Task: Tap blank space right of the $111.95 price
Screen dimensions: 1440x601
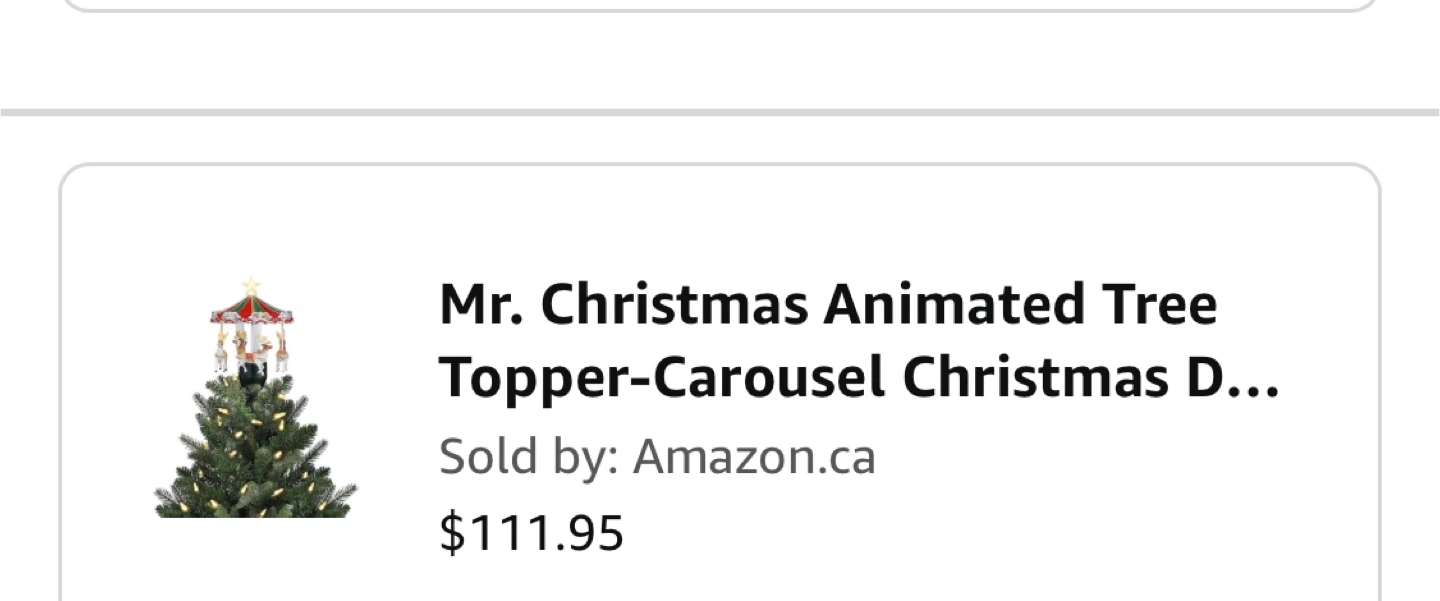Action: pos(950,532)
